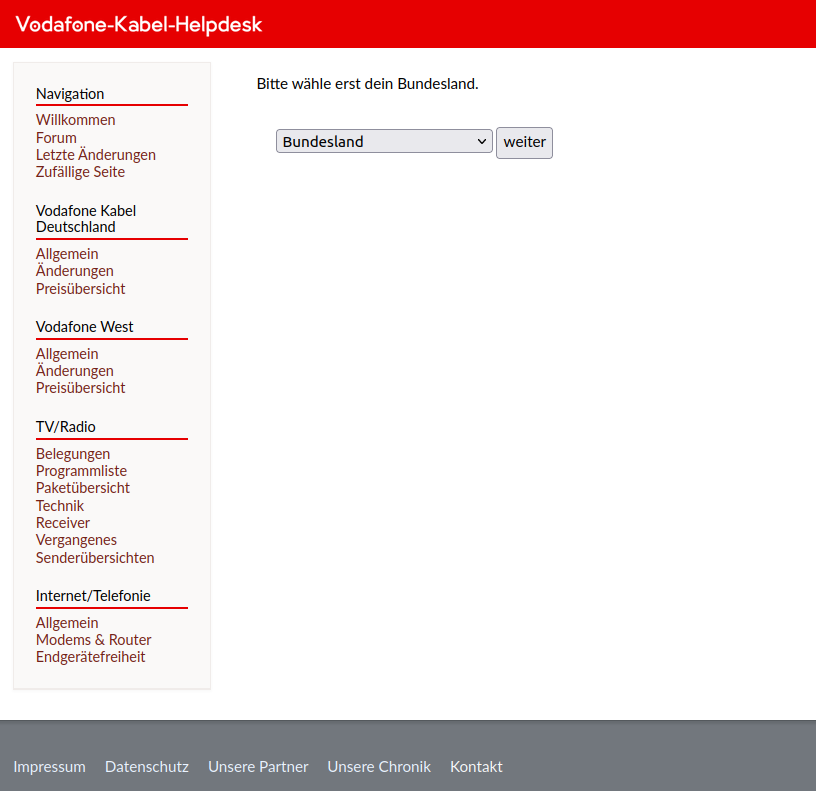Click the Vodafone Kabel Deutschland heading

(x=86, y=219)
